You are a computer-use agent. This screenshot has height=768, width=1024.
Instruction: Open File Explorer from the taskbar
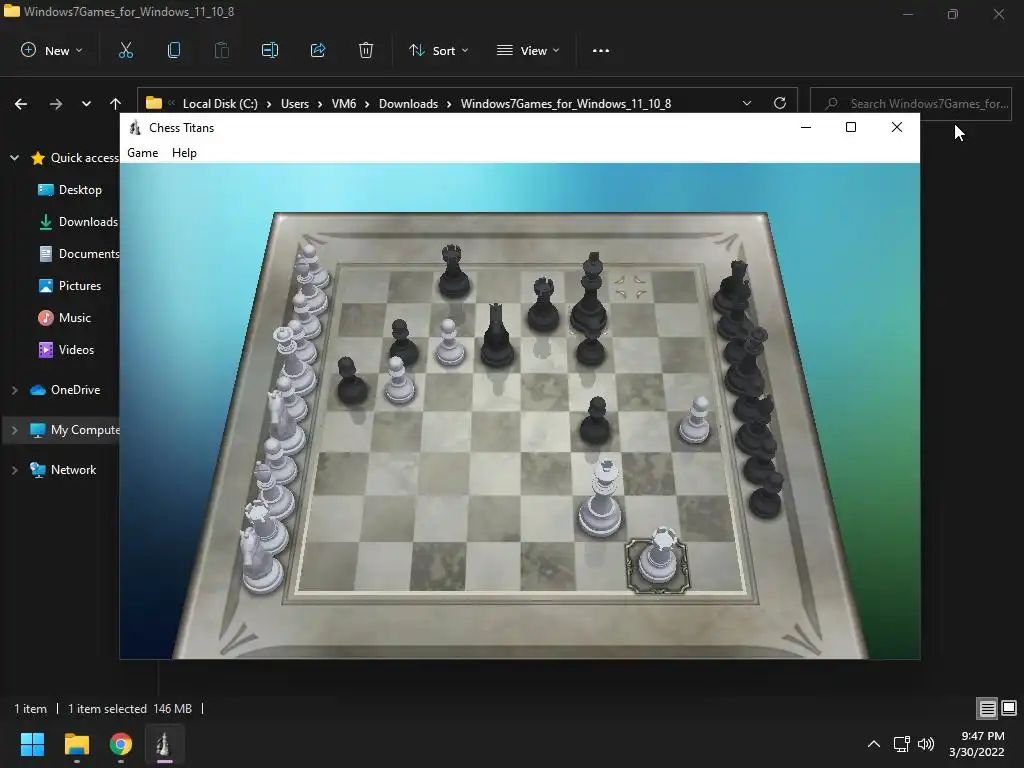pyautogui.click(x=76, y=744)
